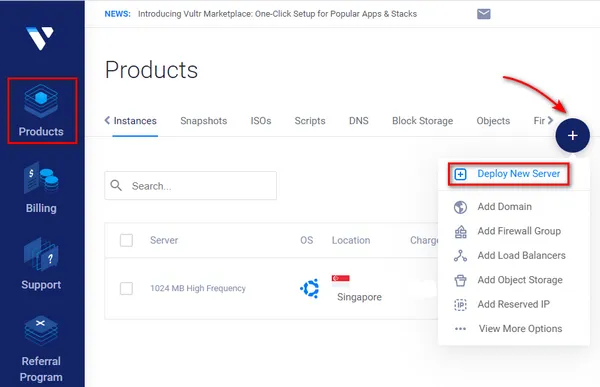
Task: Click the Products page heading
Action: (x=152, y=70)
